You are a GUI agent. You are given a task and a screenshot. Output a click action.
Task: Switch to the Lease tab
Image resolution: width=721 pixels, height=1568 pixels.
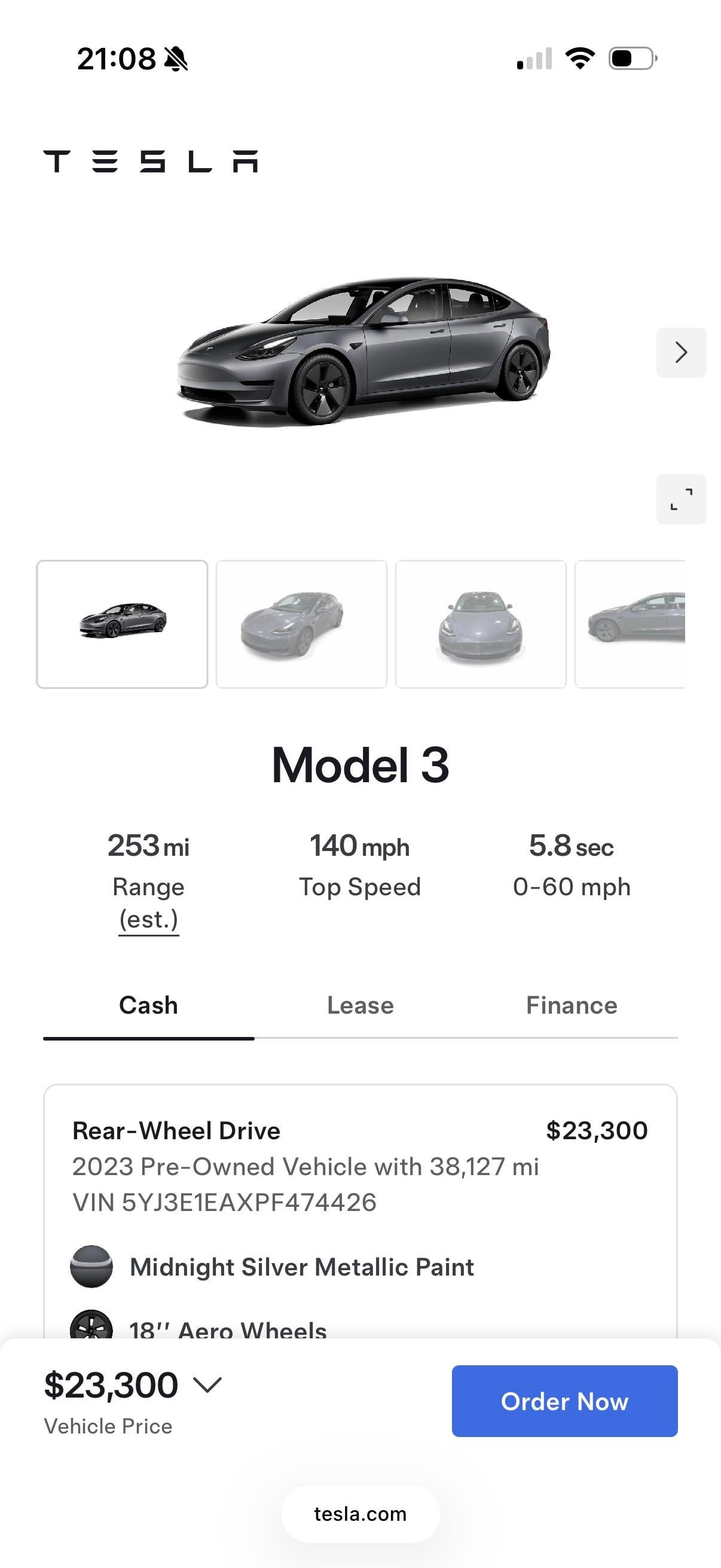[360, 1006]
